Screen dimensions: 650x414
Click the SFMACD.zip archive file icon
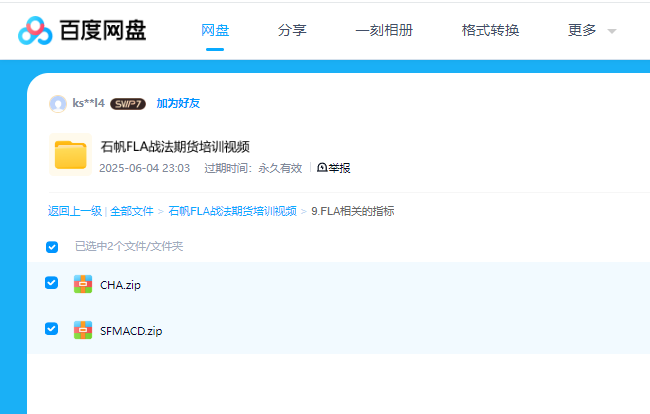83,330
